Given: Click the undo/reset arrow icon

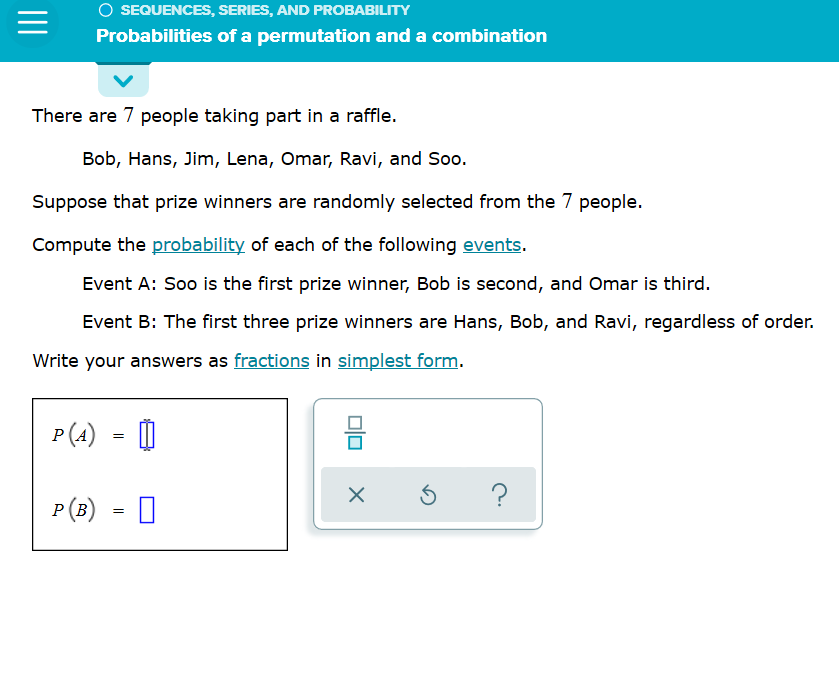Looking at the screenshot, I should click(x=428, y=494).
